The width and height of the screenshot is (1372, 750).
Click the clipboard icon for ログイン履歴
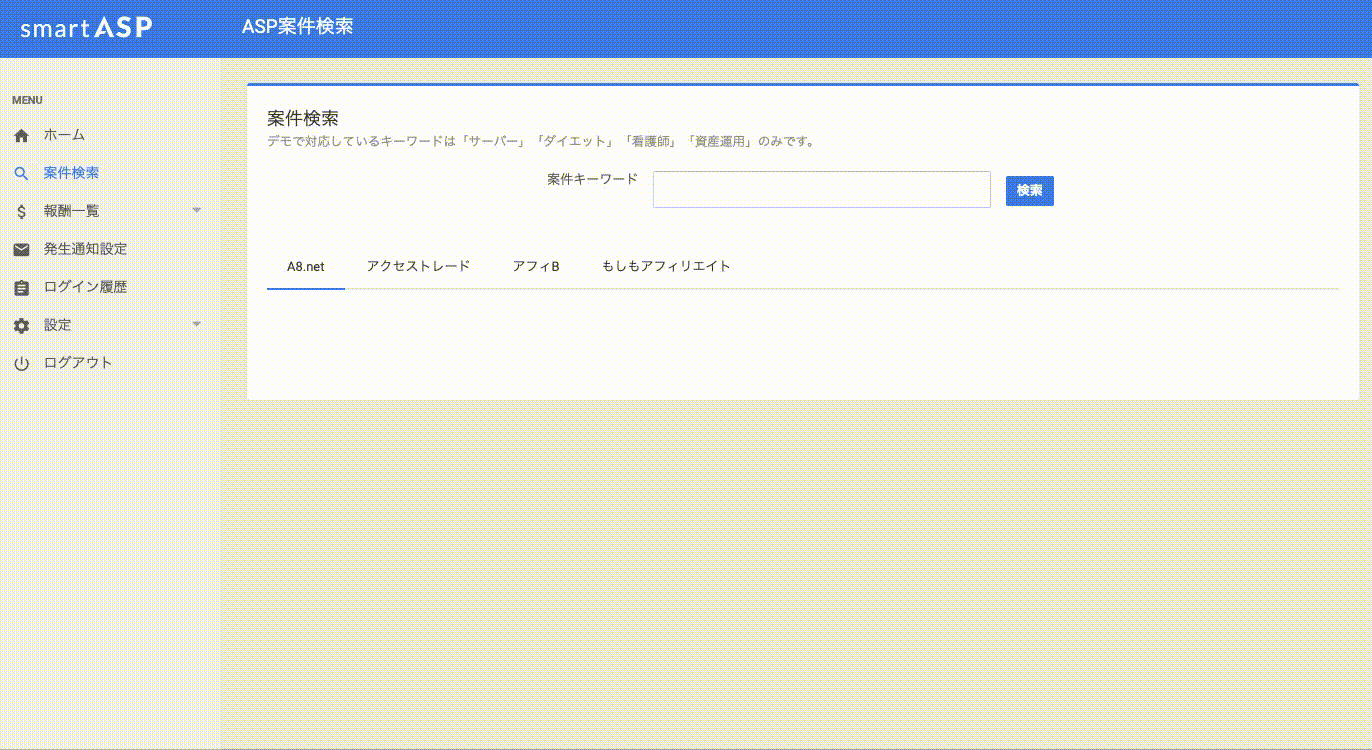click(21, 288)
